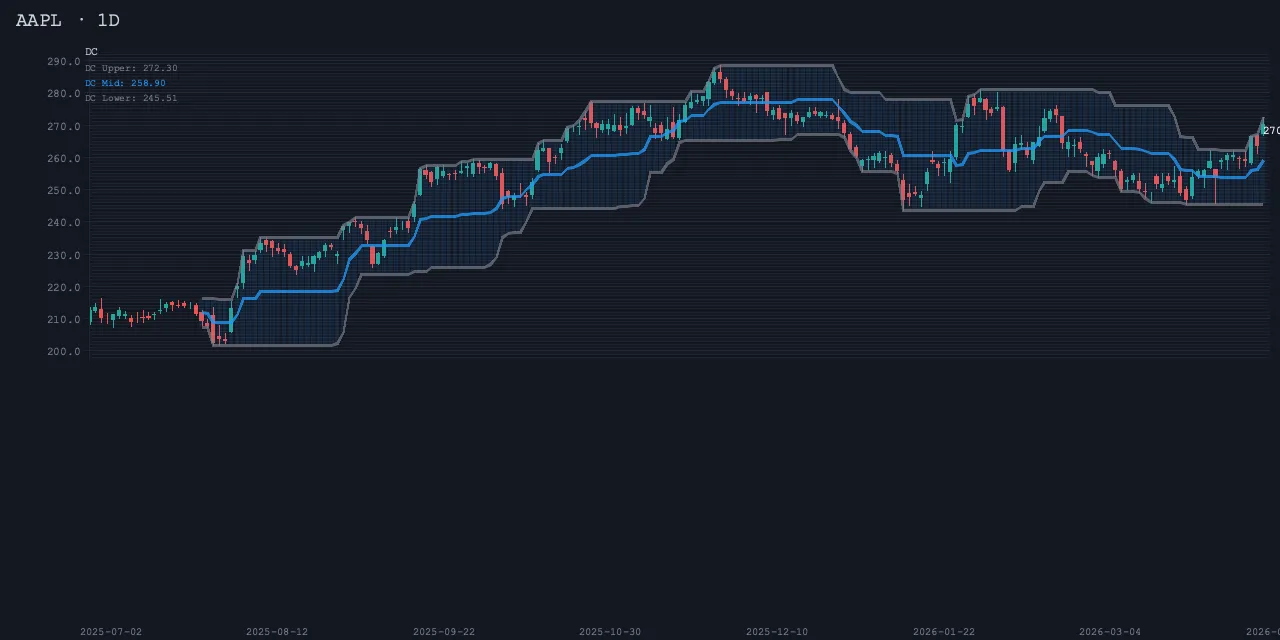This screenshot has width=1280, height=640.
Task: Select the blue DC Mid 258.90 legend entry
Action: 125,83
